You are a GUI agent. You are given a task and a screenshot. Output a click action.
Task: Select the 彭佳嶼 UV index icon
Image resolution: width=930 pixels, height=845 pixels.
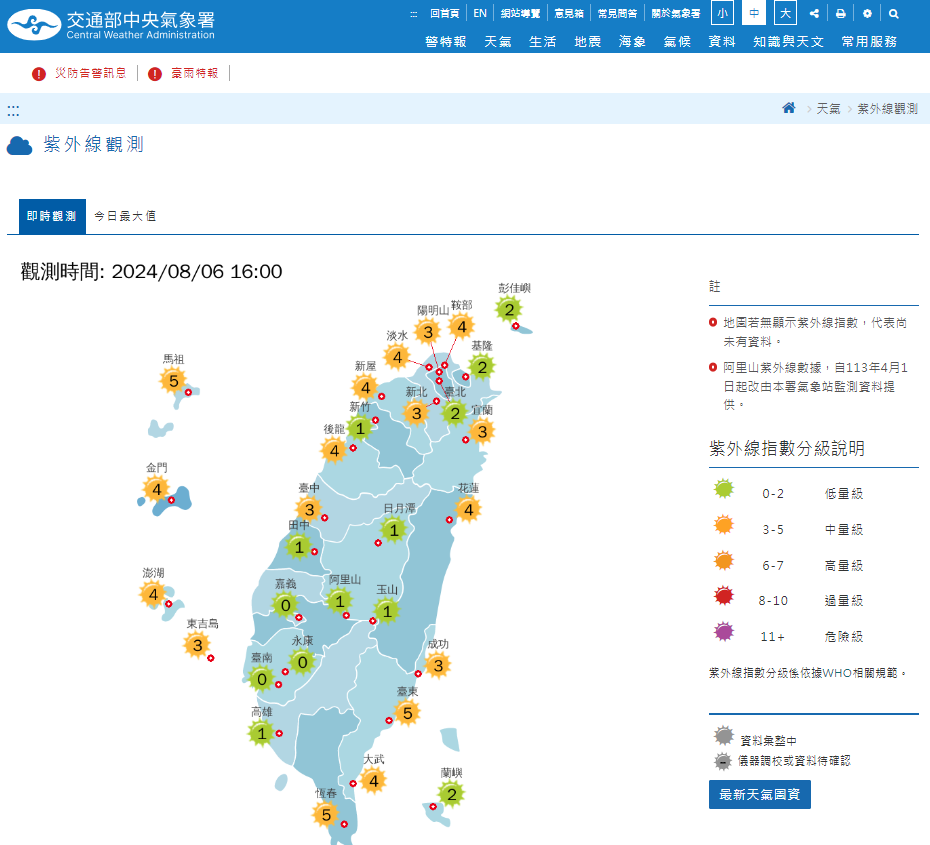coord(509,309)
